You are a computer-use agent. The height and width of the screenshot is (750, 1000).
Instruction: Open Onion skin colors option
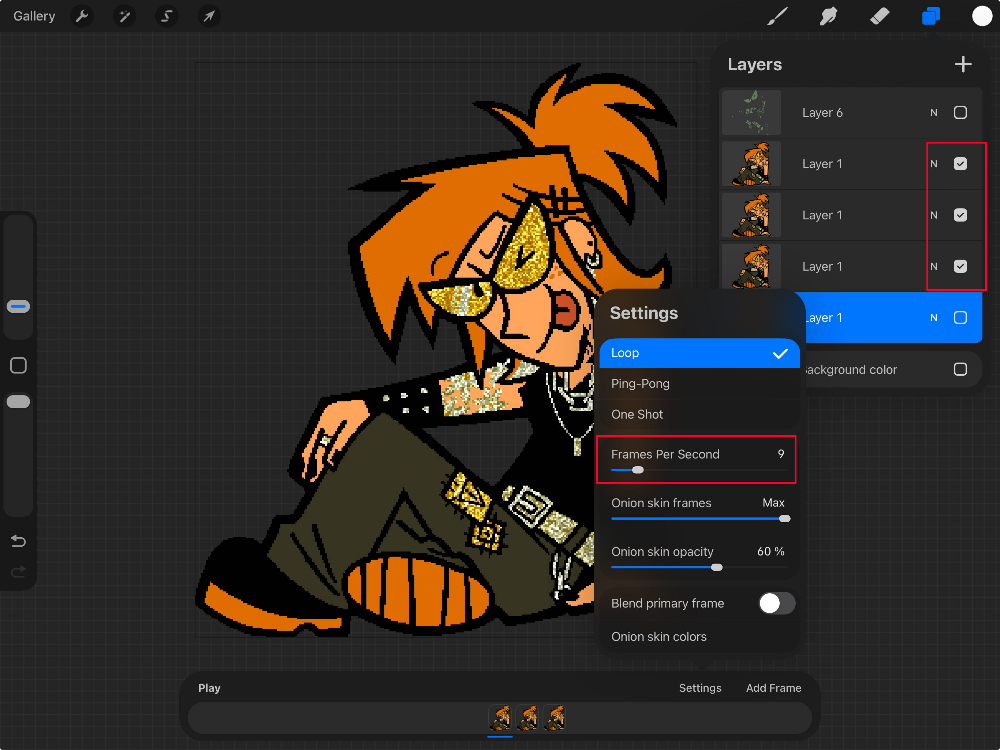(x=659, y=637)
